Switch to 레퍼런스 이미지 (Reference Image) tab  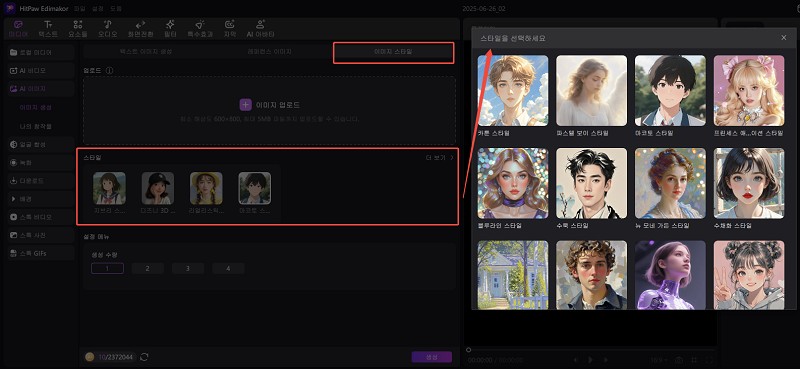(x=269, y=52)
